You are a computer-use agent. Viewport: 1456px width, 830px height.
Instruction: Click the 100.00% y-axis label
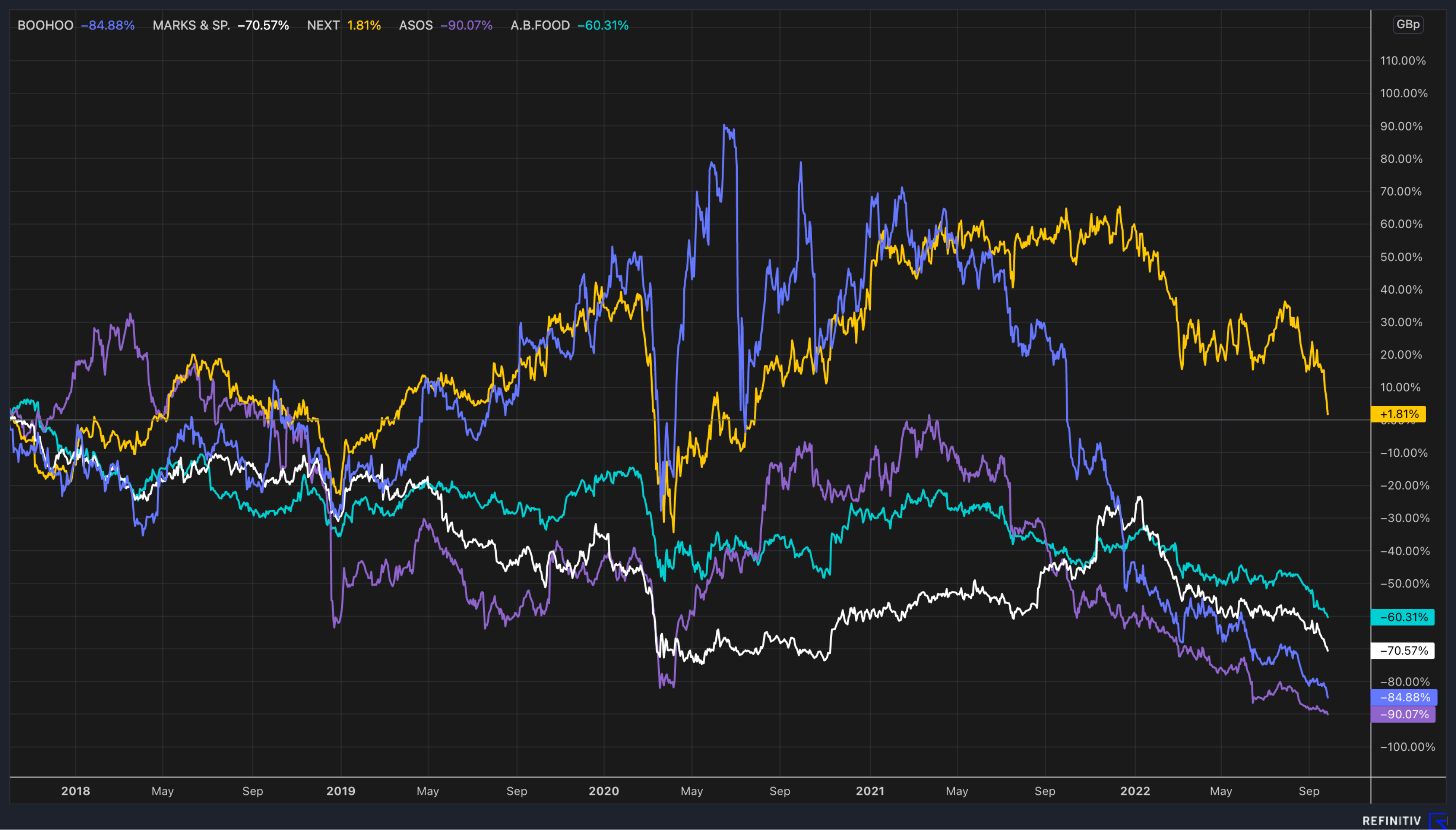click(x=1404, y=94)
